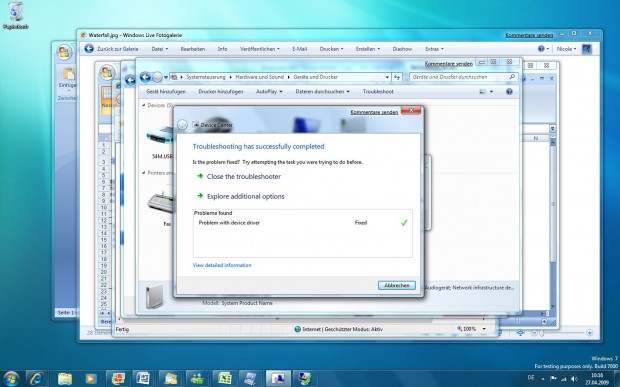620x387 pixels.
Task: Click 'Kommentare senden' in Fotogalerie title bar
Action: pos(529,35)
